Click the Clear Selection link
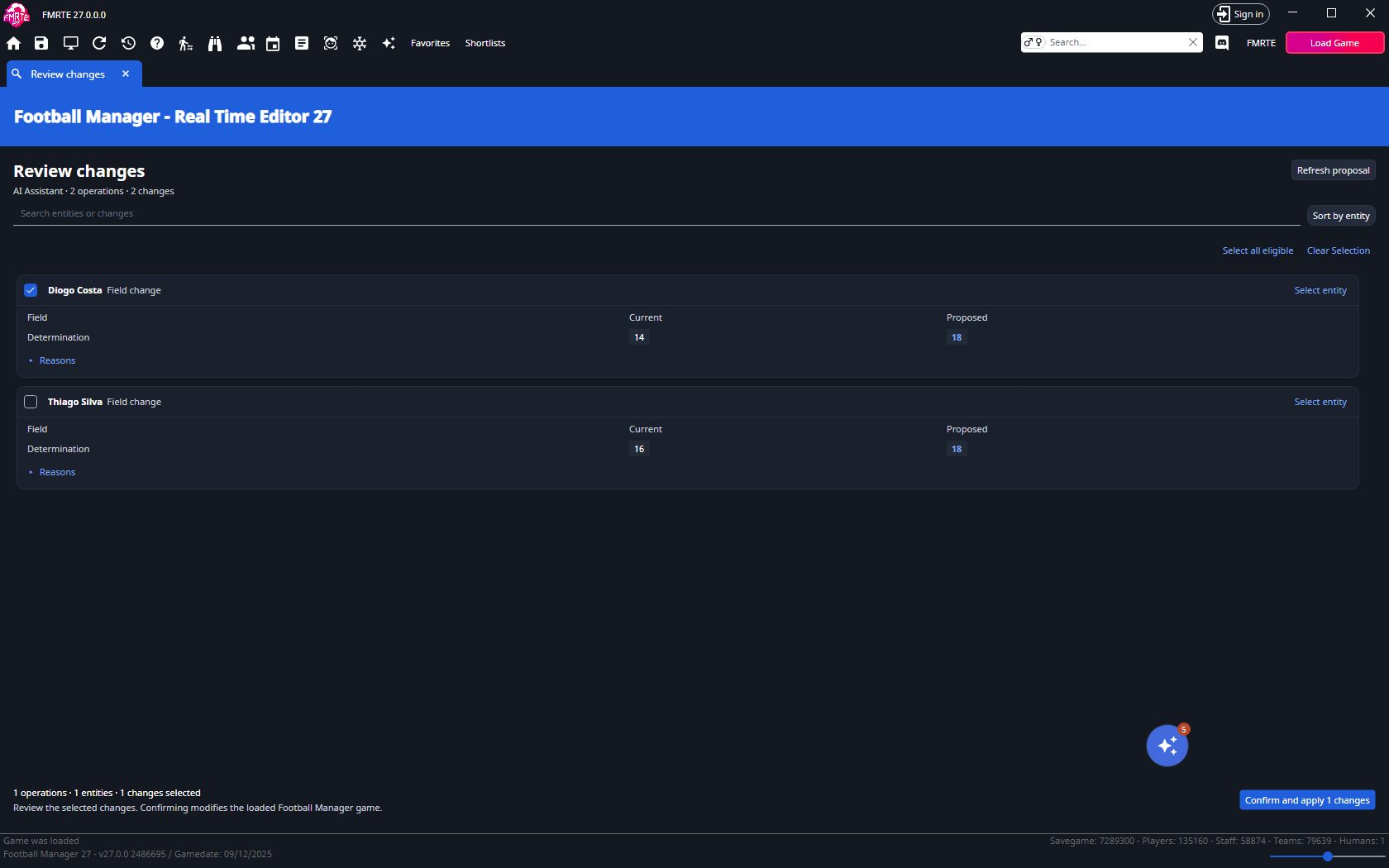 coord(1338,250)
